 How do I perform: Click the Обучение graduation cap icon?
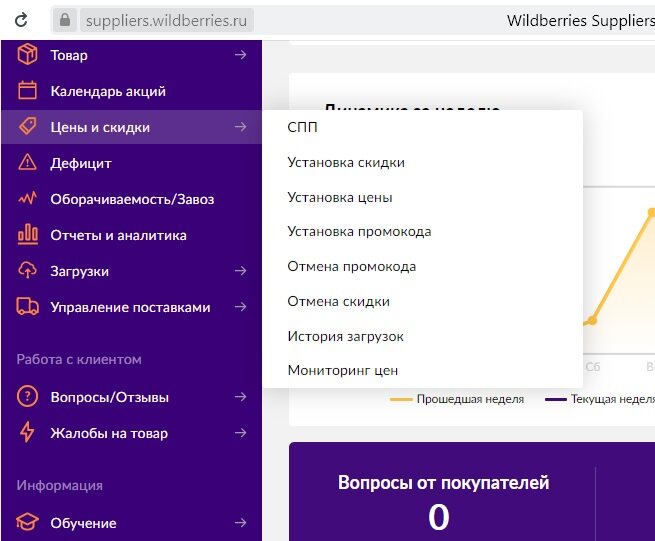[27, 522]
